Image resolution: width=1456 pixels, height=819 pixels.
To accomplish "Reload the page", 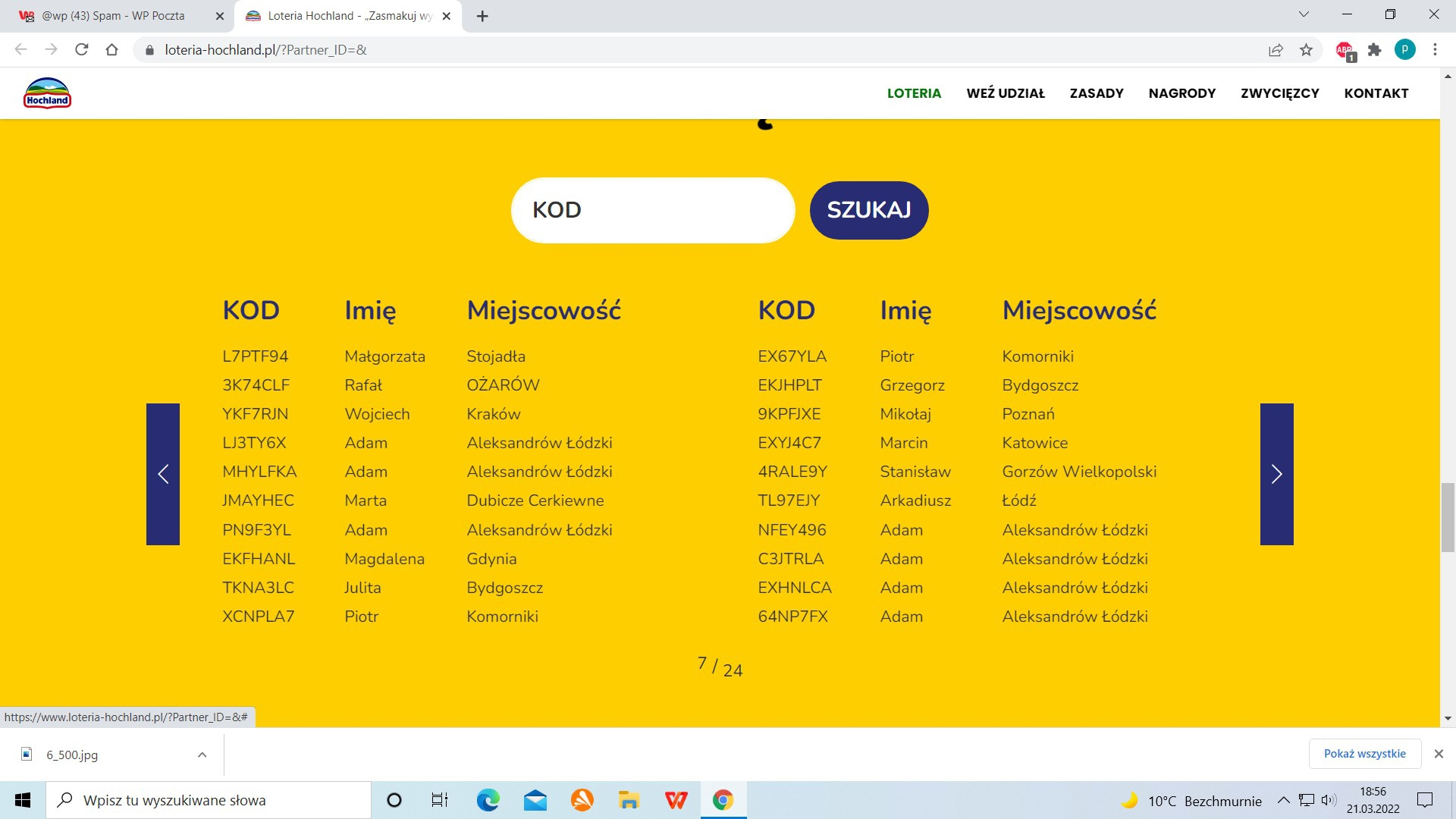I will click(82, 50).
